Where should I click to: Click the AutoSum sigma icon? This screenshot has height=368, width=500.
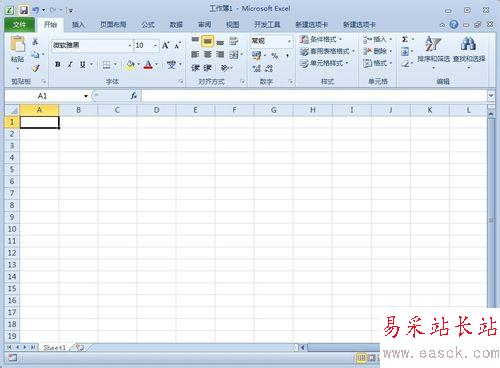click(405, 39)
